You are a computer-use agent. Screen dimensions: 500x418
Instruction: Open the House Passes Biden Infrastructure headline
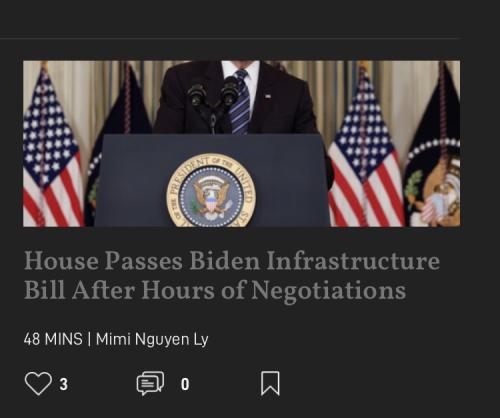[232, 275]
